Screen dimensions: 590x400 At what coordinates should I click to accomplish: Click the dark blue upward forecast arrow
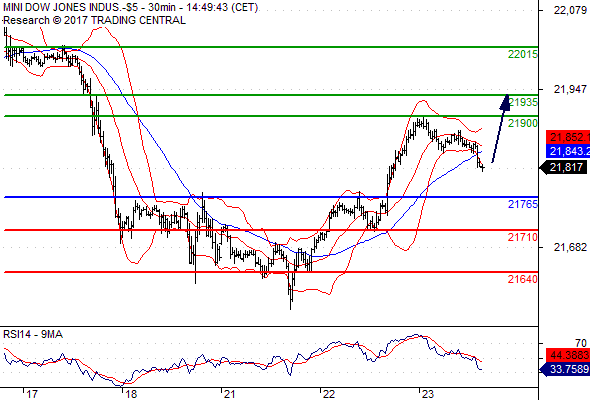[501, 129]
